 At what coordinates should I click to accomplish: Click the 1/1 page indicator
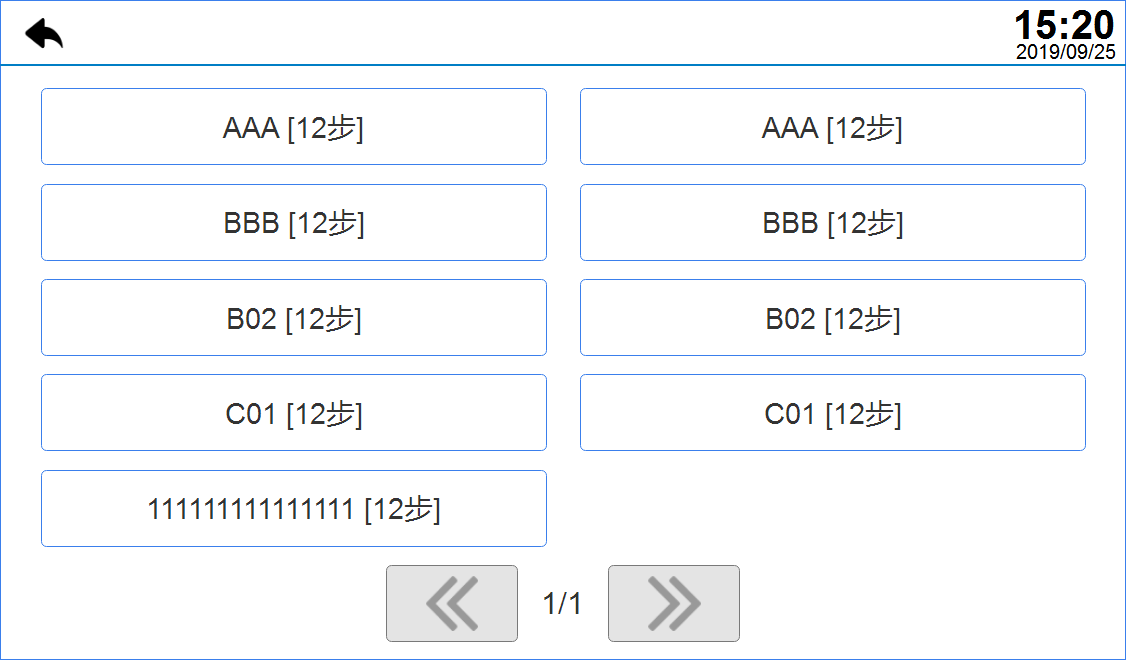click(562, 603)
